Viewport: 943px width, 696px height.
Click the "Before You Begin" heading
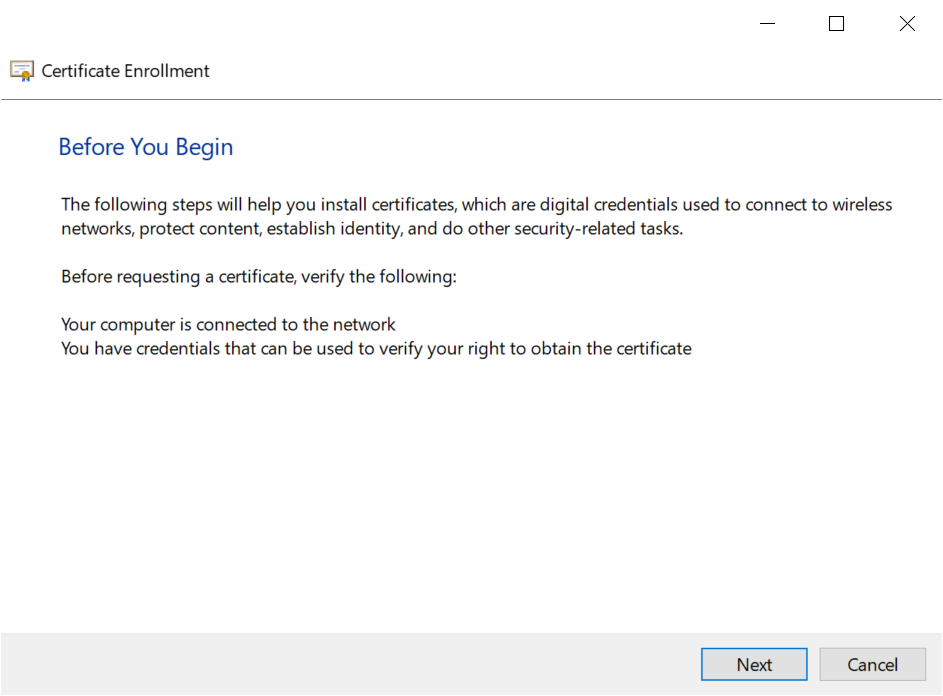pyautogui.click(x=146, y=147)
